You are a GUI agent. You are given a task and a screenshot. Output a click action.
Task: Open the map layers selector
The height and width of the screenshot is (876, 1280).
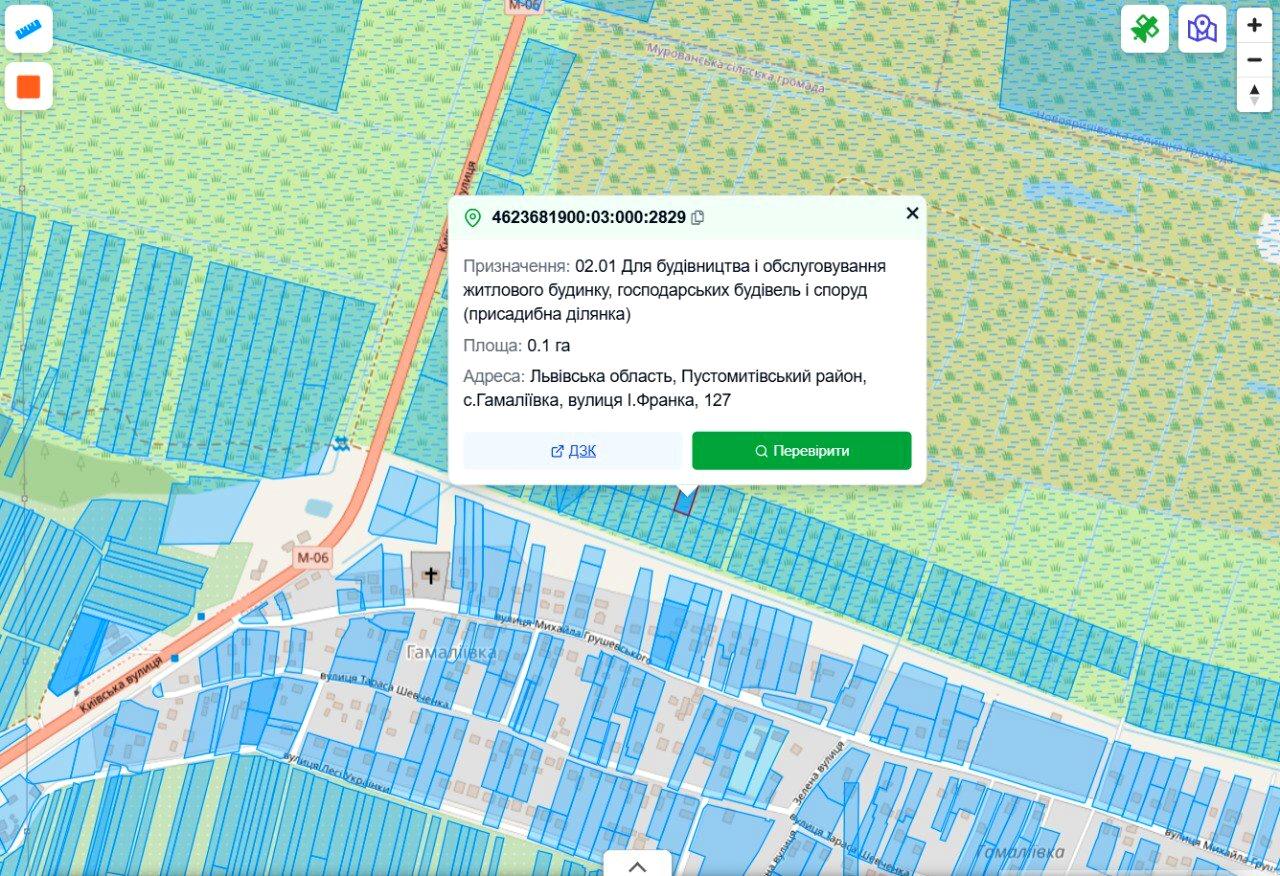coord(1201,28)
